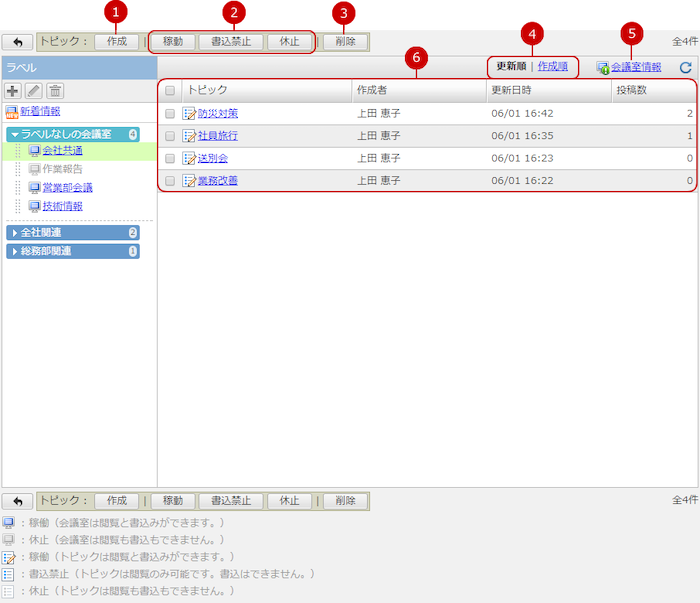Click the top 作成 button to create topic
This screenshot has width=700, height=603.
(x=116, y=42)
